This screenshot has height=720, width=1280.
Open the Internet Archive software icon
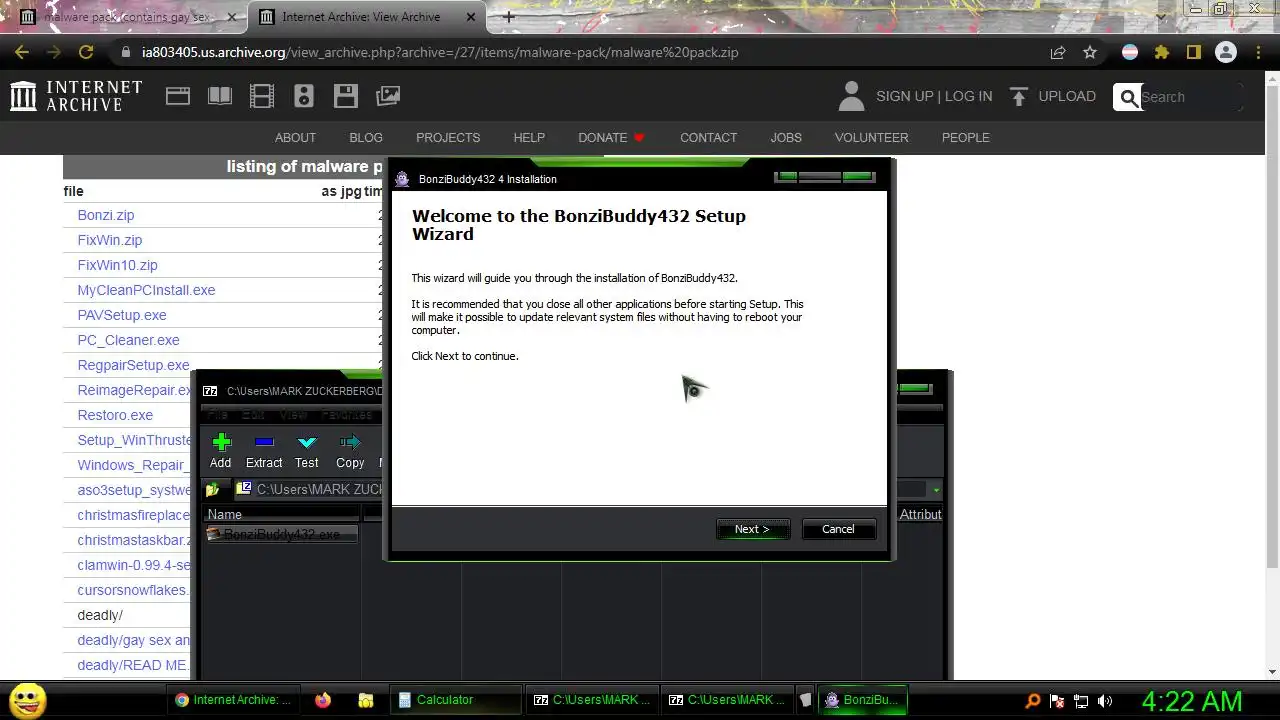[346, 96]
